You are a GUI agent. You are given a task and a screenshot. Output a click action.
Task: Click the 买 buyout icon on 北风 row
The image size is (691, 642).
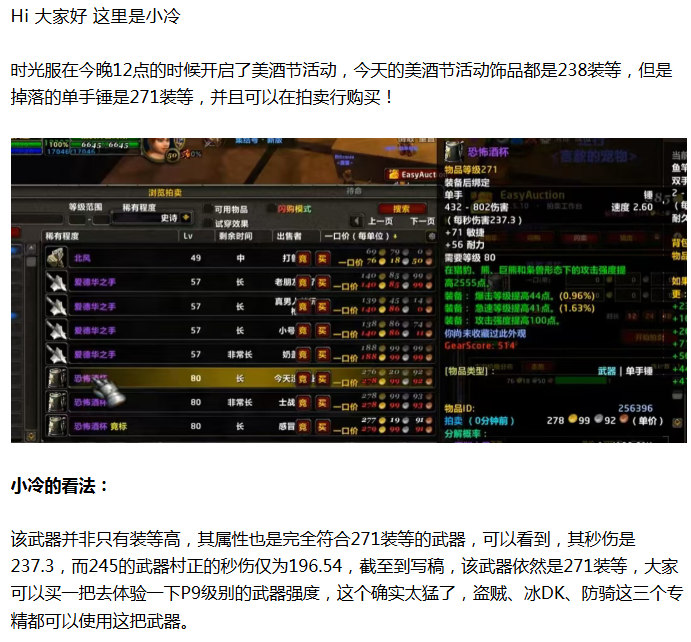click(322, 259)
